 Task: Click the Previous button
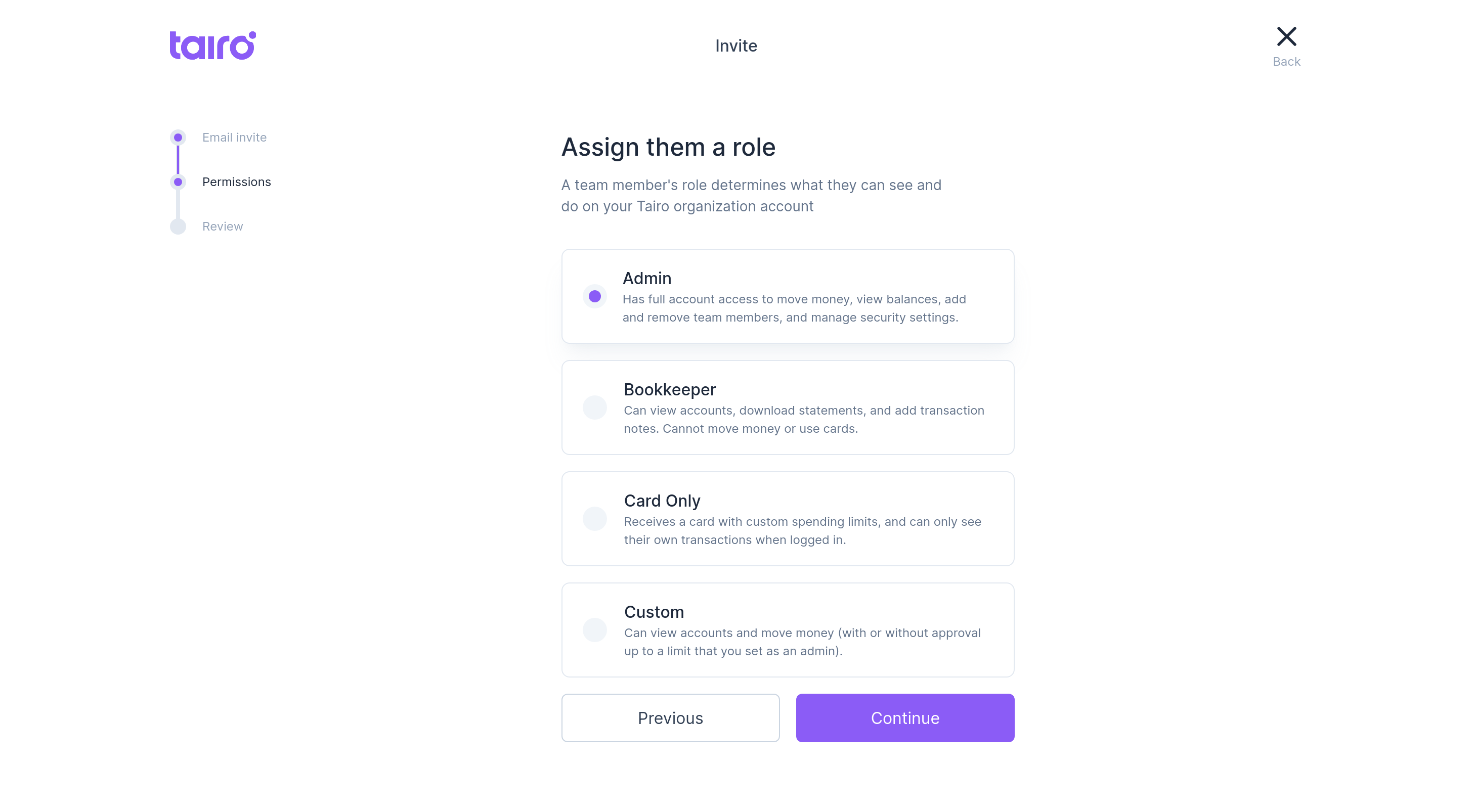(x=670, y=718)
